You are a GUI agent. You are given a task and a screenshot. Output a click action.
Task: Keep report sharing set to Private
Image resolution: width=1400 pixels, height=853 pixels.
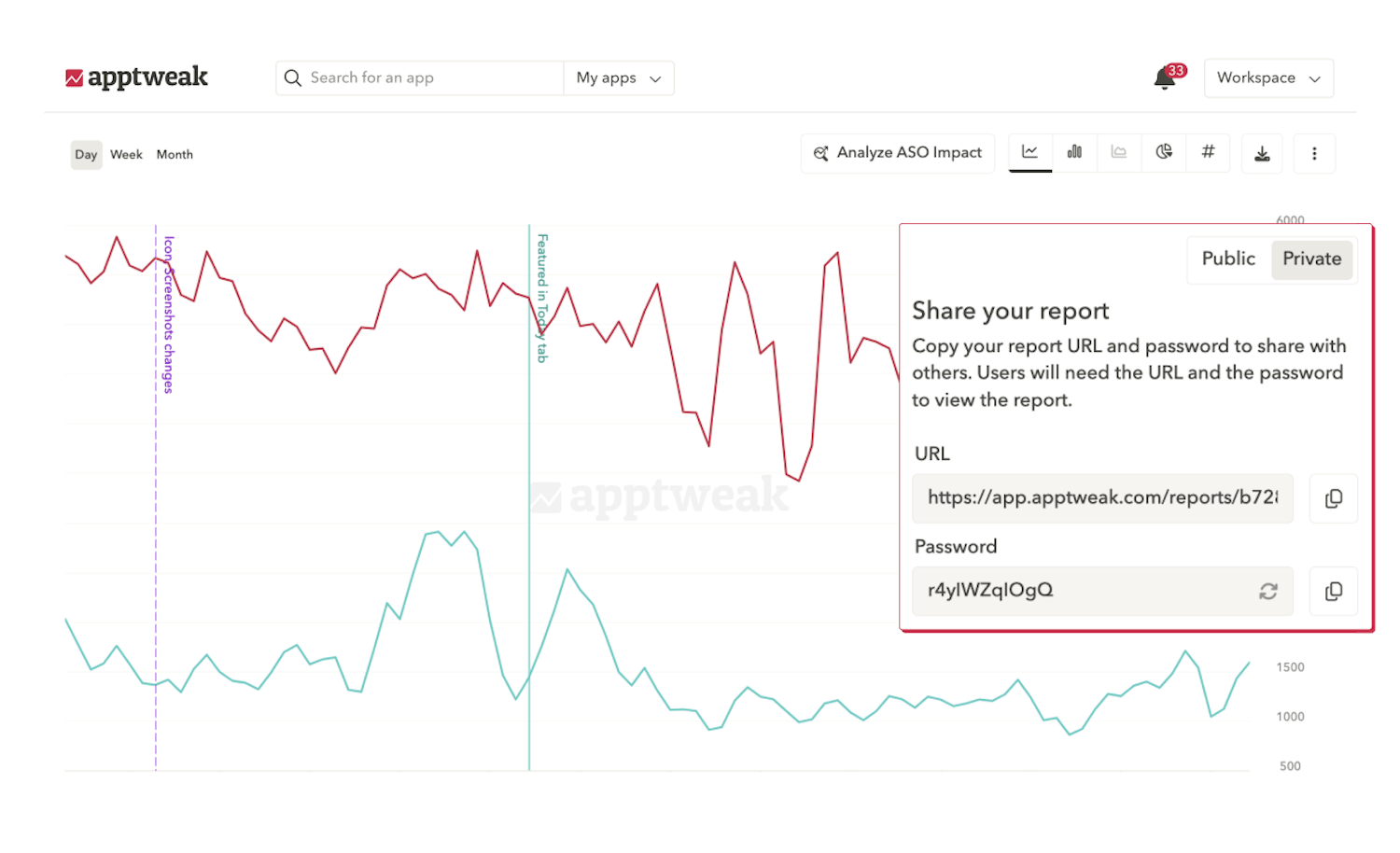(1311, 259)
